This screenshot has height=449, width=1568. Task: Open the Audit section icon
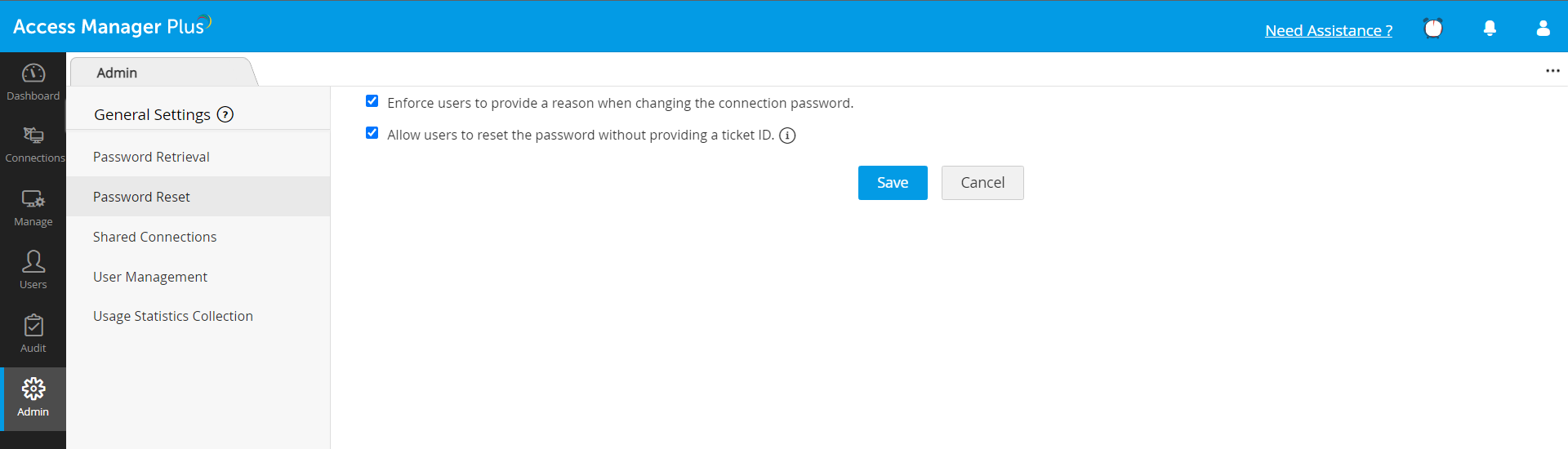33,327
